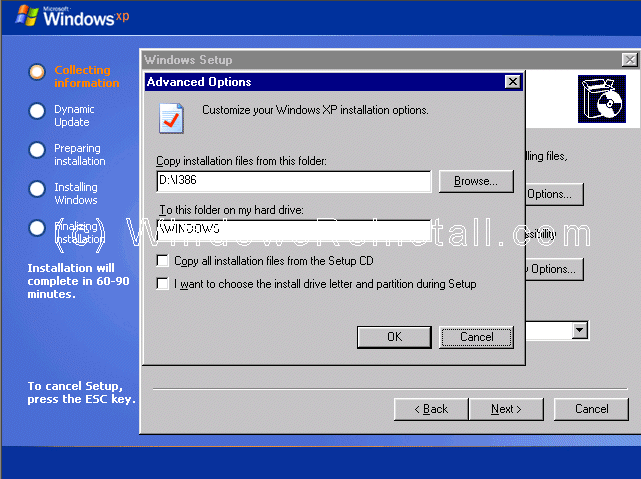
Task: Expand the dropdown arrow in Windows Setup
Action: (x=579, y=330)
